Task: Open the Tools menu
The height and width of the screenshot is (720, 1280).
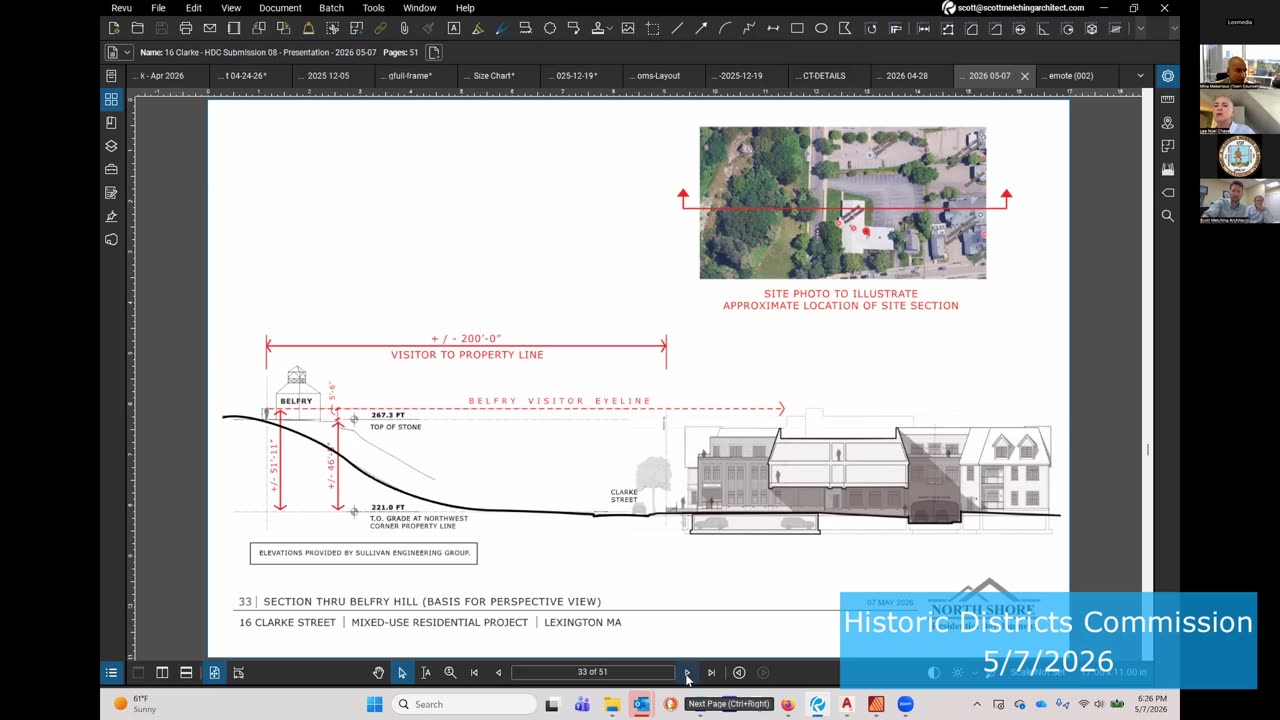Action: [x=373, y=8]
